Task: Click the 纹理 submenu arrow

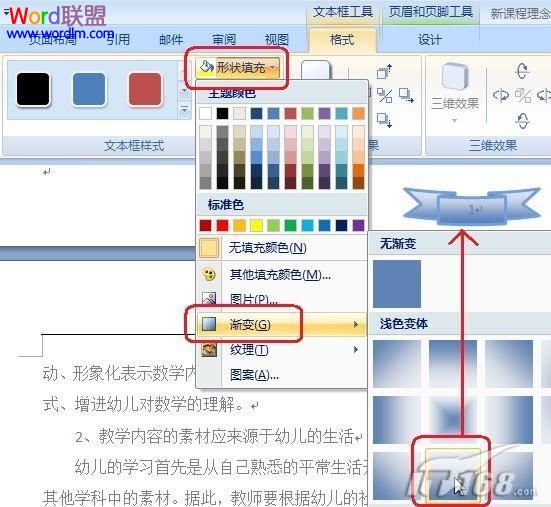Action: pyautogui.click(x=356, y=350)
